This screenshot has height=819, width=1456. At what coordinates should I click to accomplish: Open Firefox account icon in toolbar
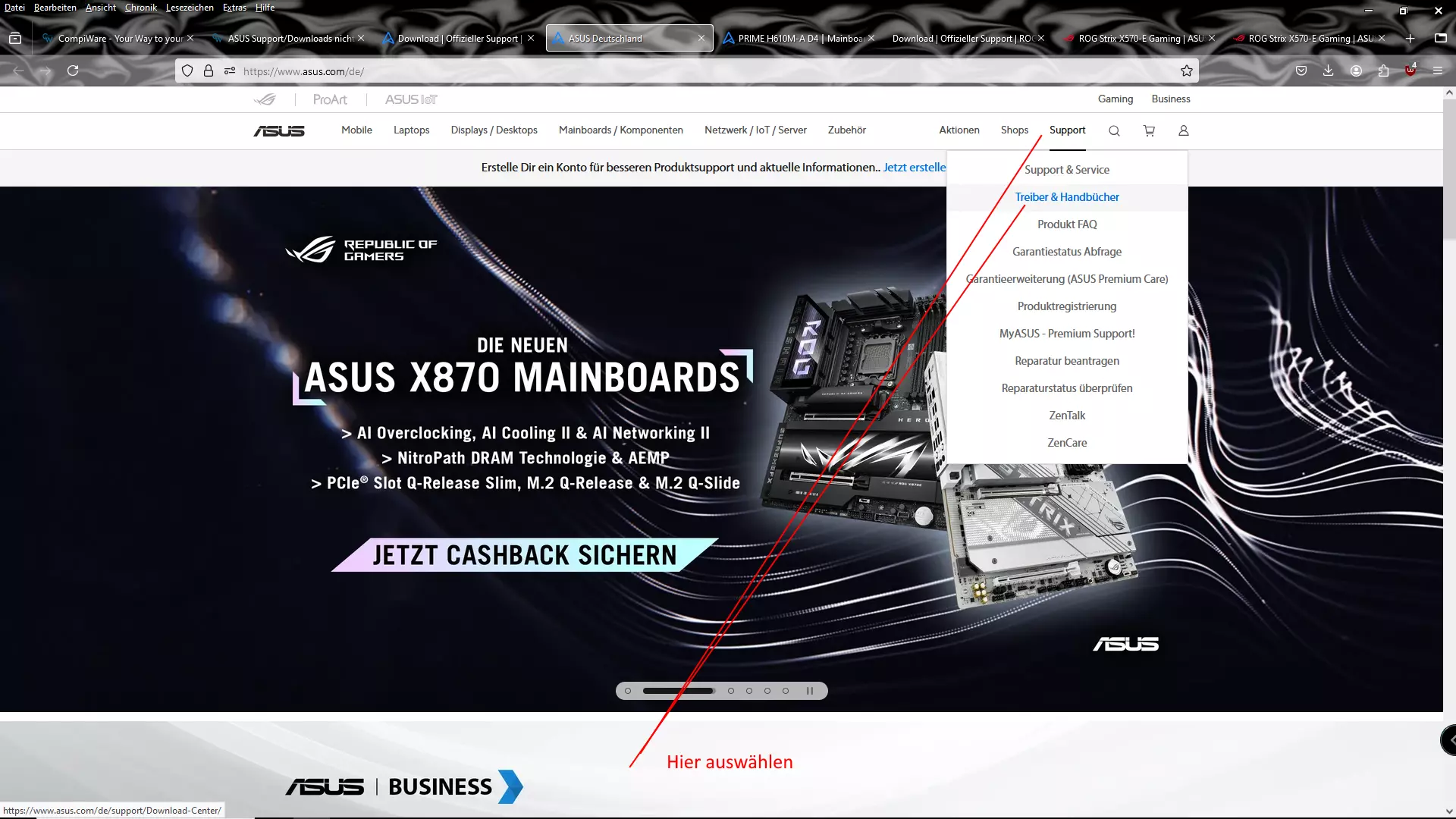(1356, 71)
